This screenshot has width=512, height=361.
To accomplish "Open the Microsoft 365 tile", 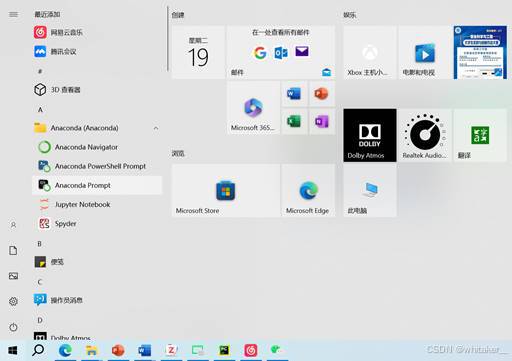I will [x=253, y=108].
